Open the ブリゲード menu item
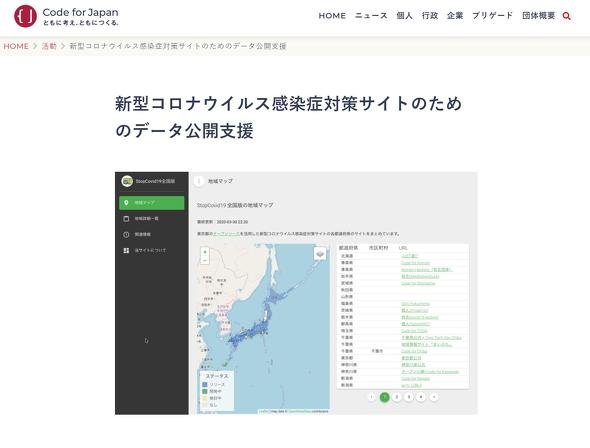590x448 pixels. [493, 16]
